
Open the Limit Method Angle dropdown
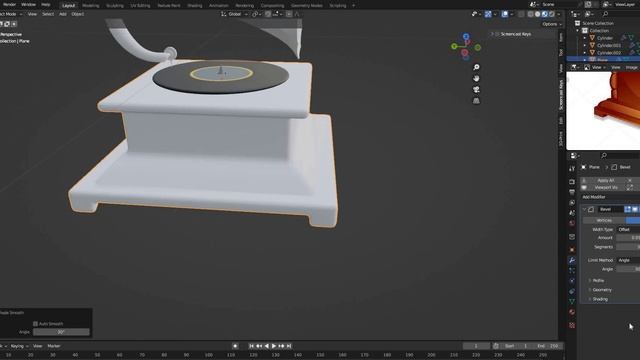(x=628, y=260)
